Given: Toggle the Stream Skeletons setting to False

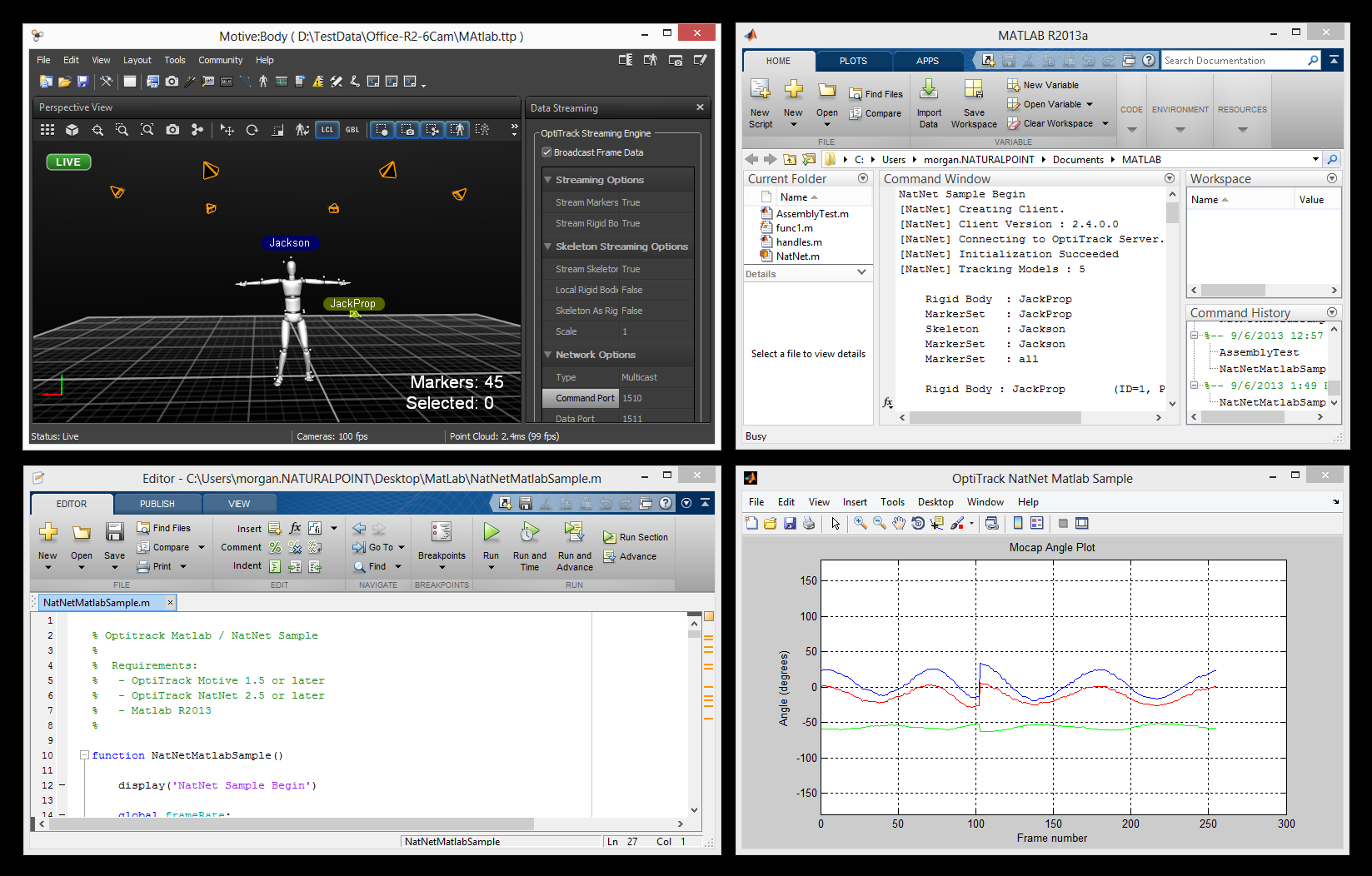Looking at the screenshot, I should click(630, 268).
